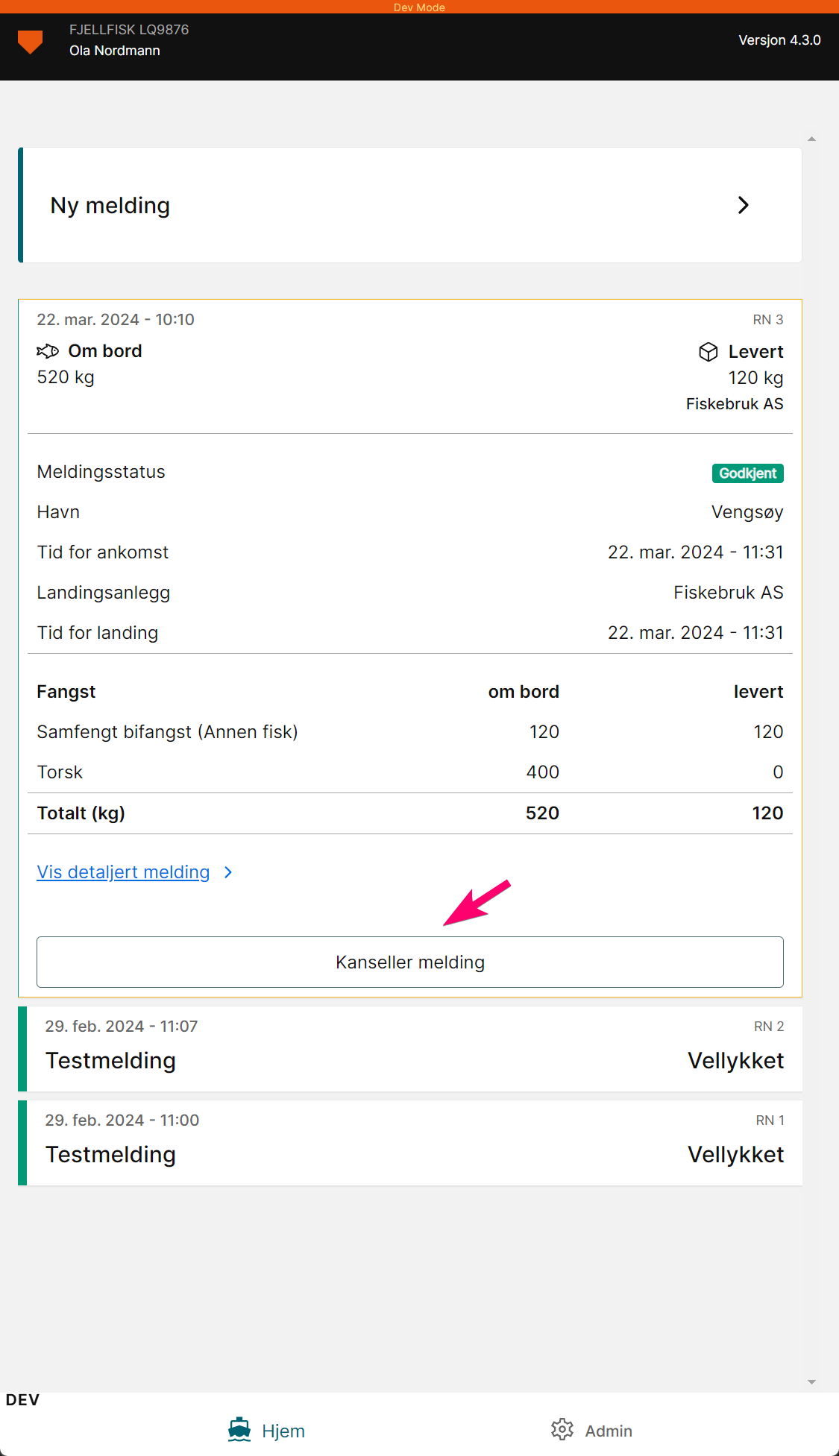Image resolution: width=839 pixels, height=1456 pixels.
Task: Click the scrollbar up arrow
Action: (x=811, y=139)
